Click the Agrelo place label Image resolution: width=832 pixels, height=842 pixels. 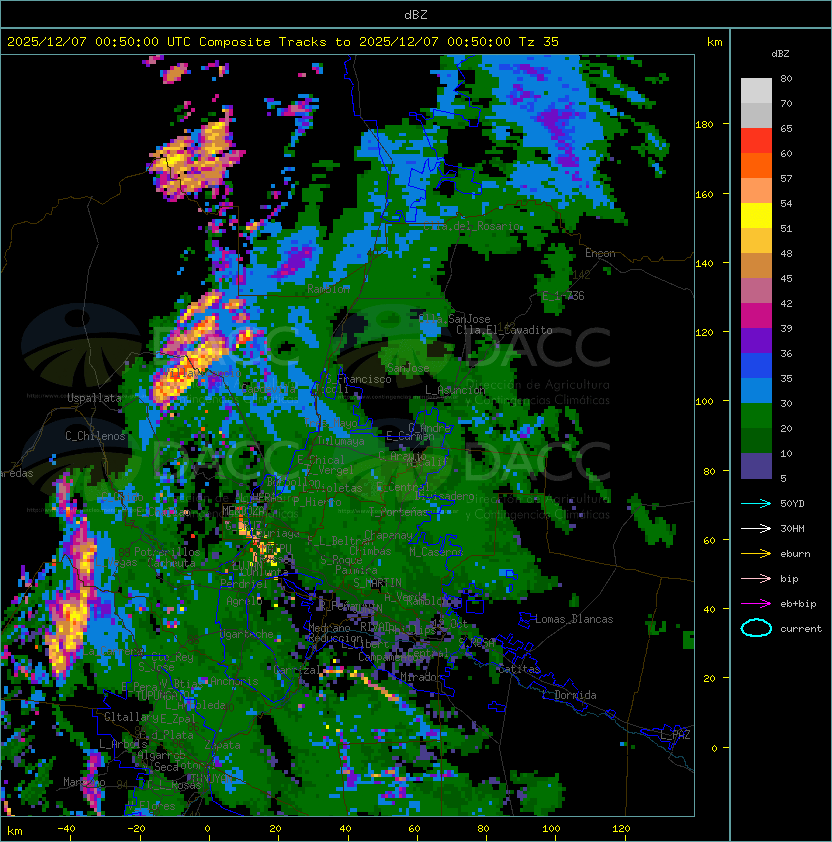pyautogui.click(x=244, y=601)
